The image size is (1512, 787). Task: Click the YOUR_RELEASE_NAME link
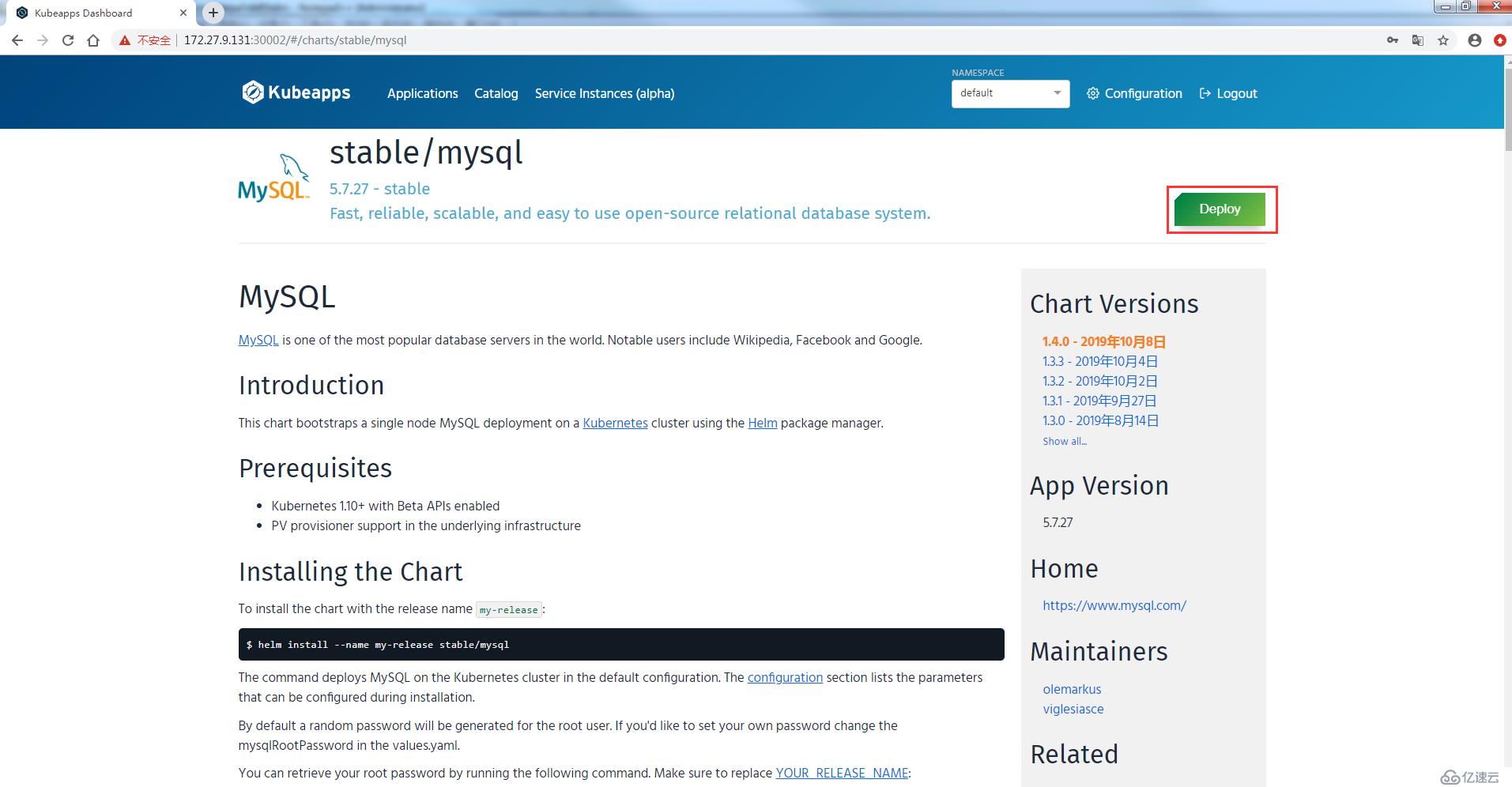(842, 773)
